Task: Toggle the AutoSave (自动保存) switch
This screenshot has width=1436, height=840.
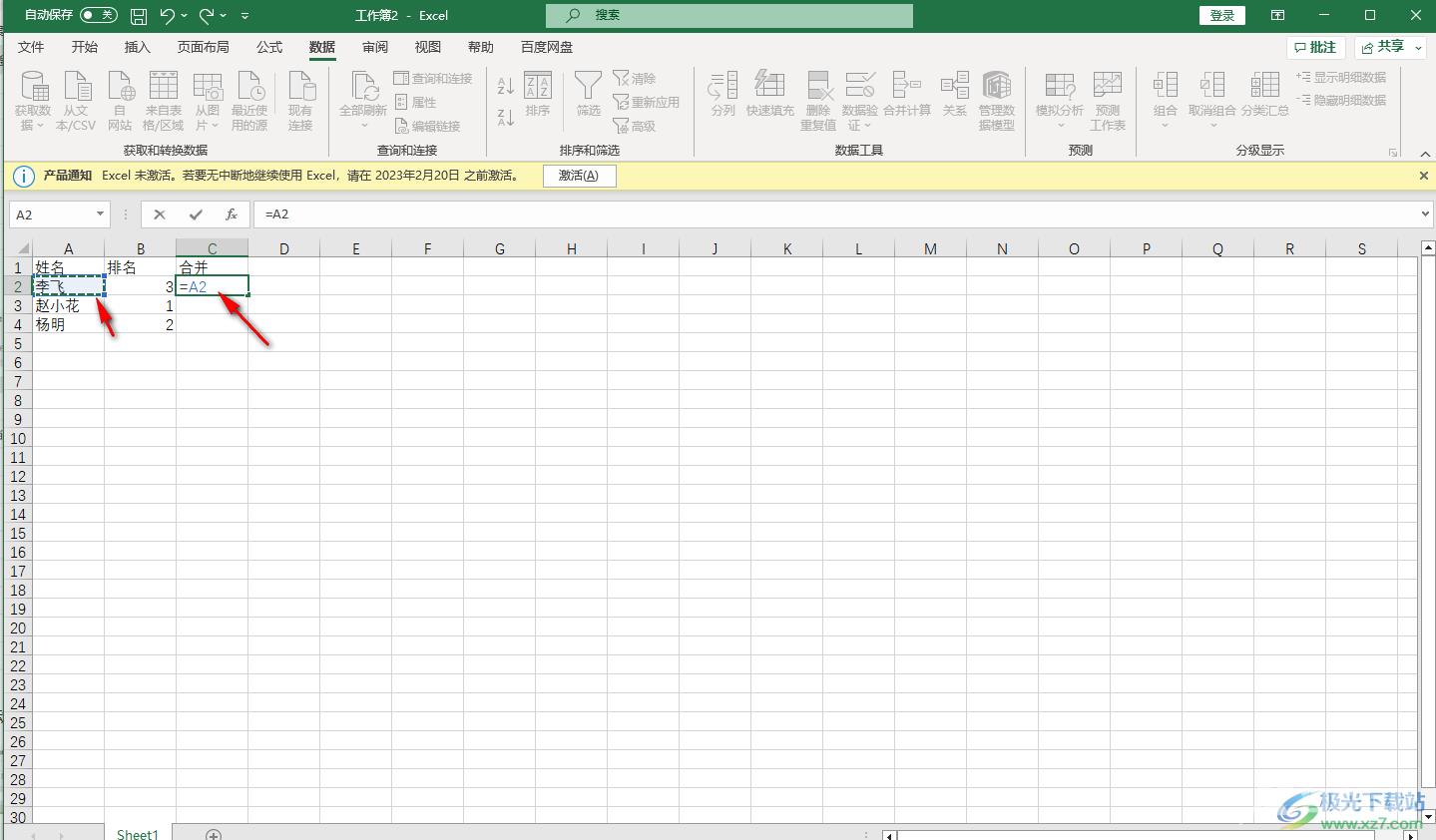Action: click(x=99, y=16)
